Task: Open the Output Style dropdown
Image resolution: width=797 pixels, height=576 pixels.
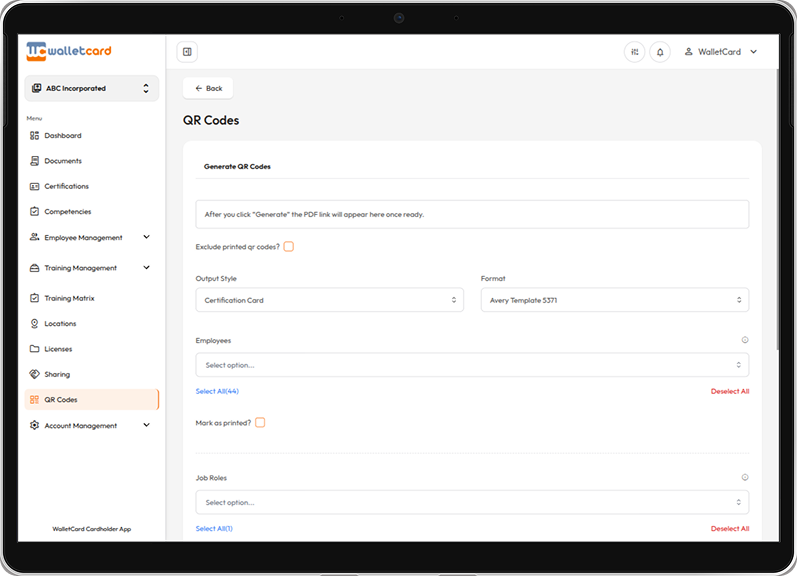Action: (x=329, y=300)
